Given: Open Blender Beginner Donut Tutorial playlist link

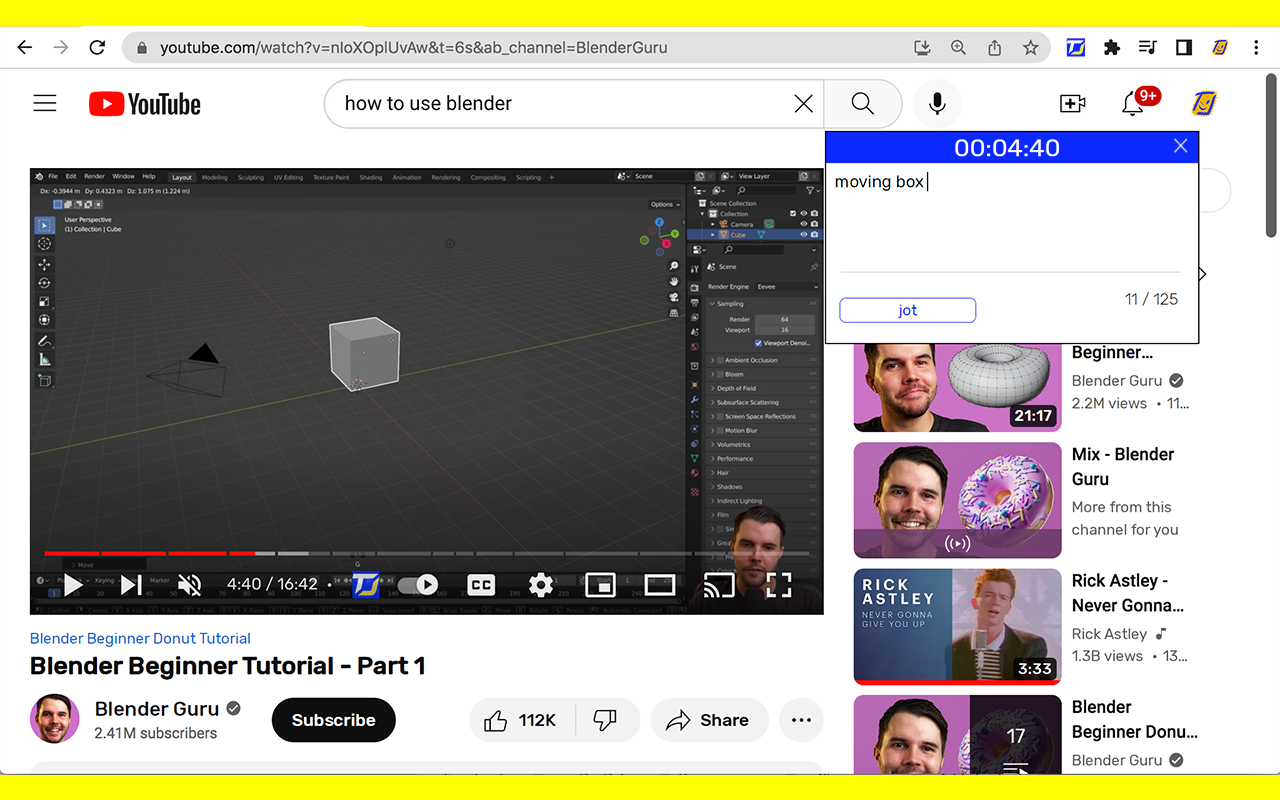Looking at the screenshot, I should click(140, 638).
